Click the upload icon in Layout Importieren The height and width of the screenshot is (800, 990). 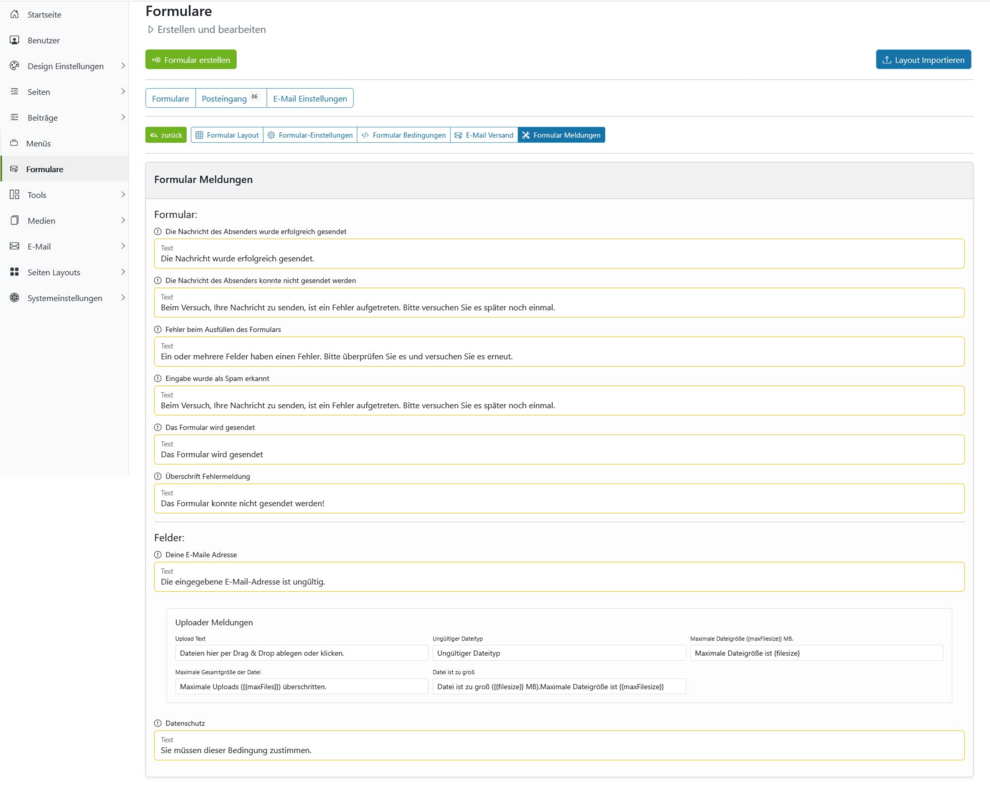(x=886, y=60)
